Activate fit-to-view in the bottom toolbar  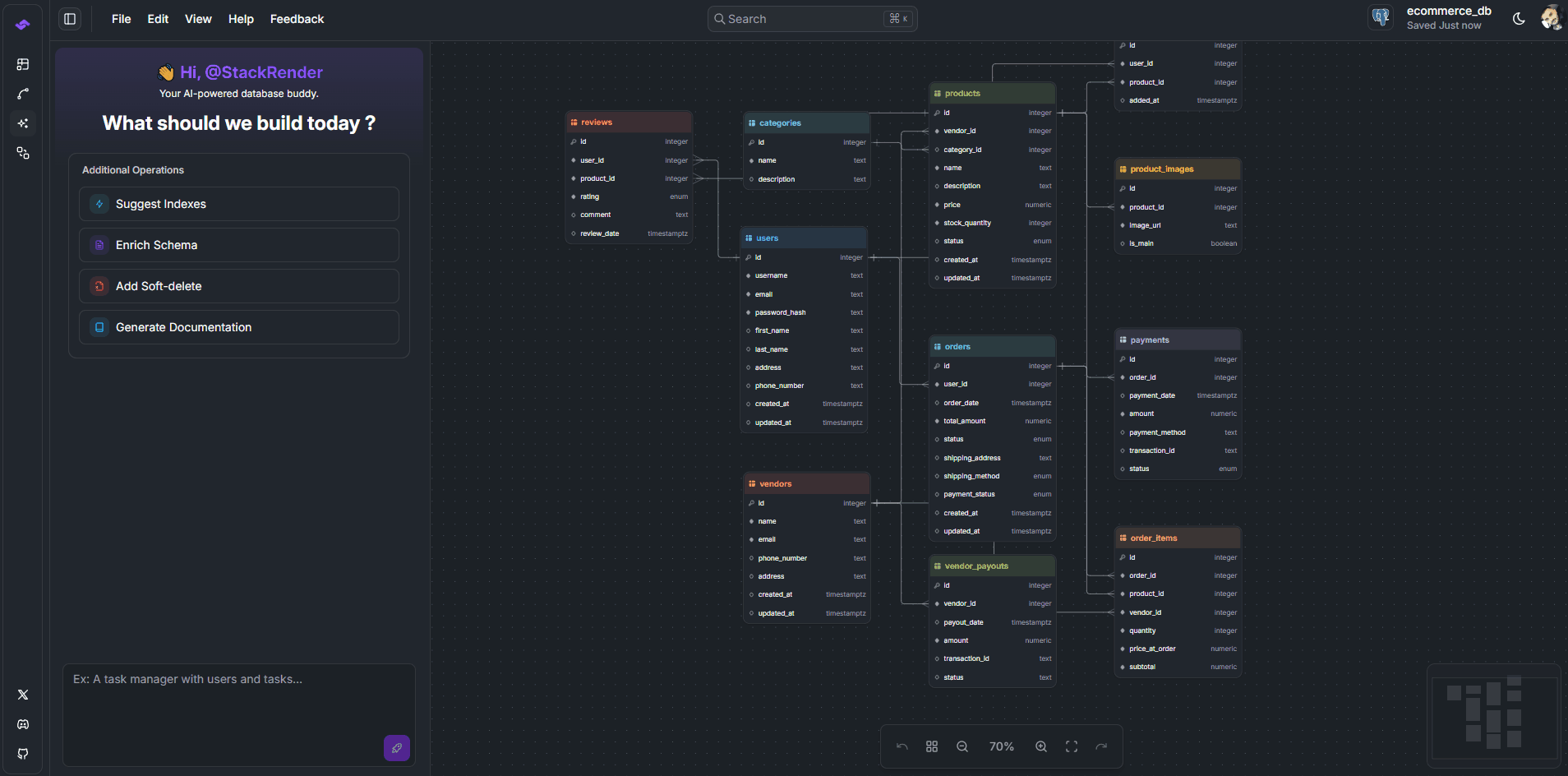pyautogui.click(x=1071, y=746)
